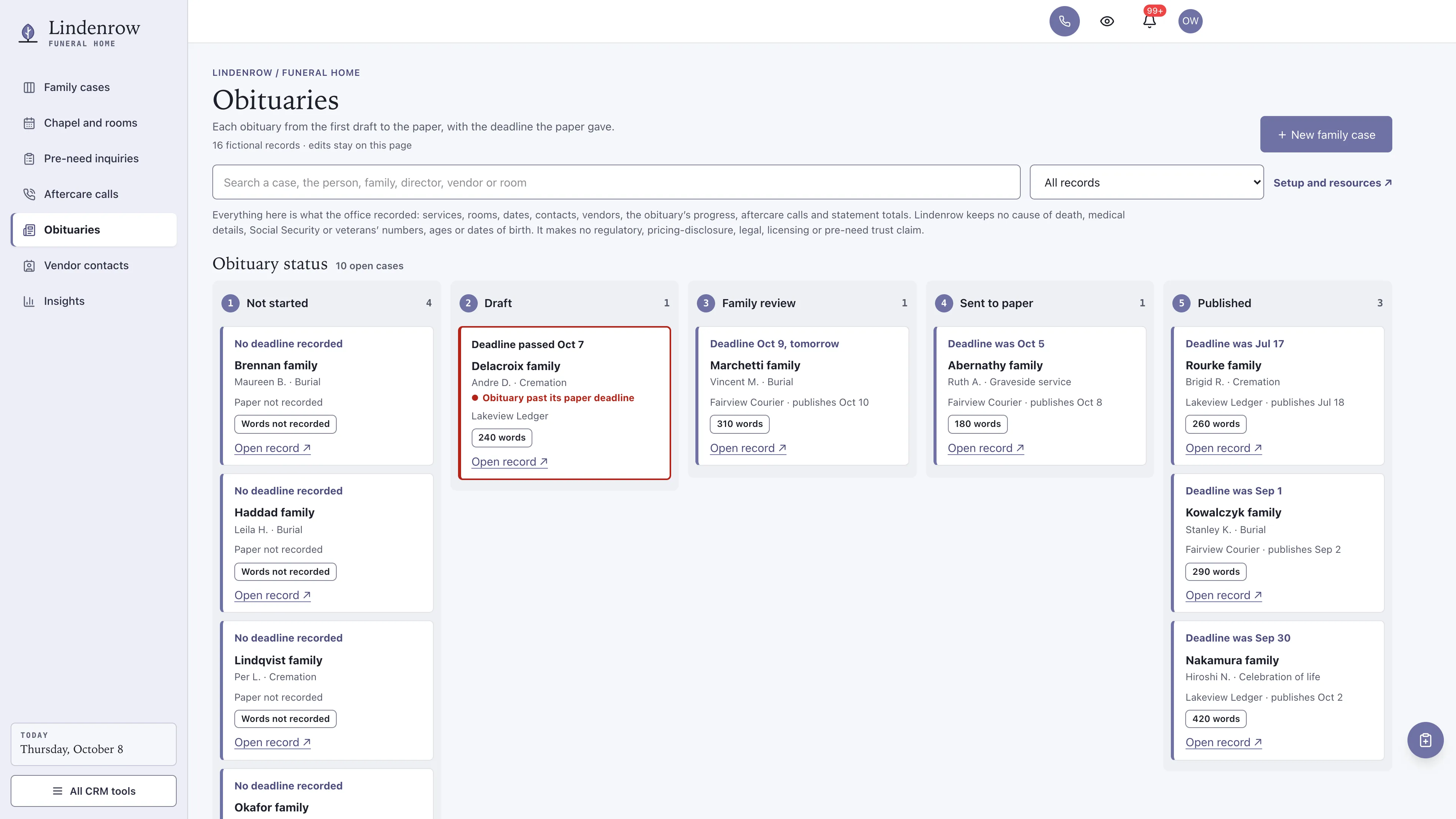Click the Obituaries newspaper icon
The height and width of the screenshot is (819, 1456).
[x=30, y=230]
